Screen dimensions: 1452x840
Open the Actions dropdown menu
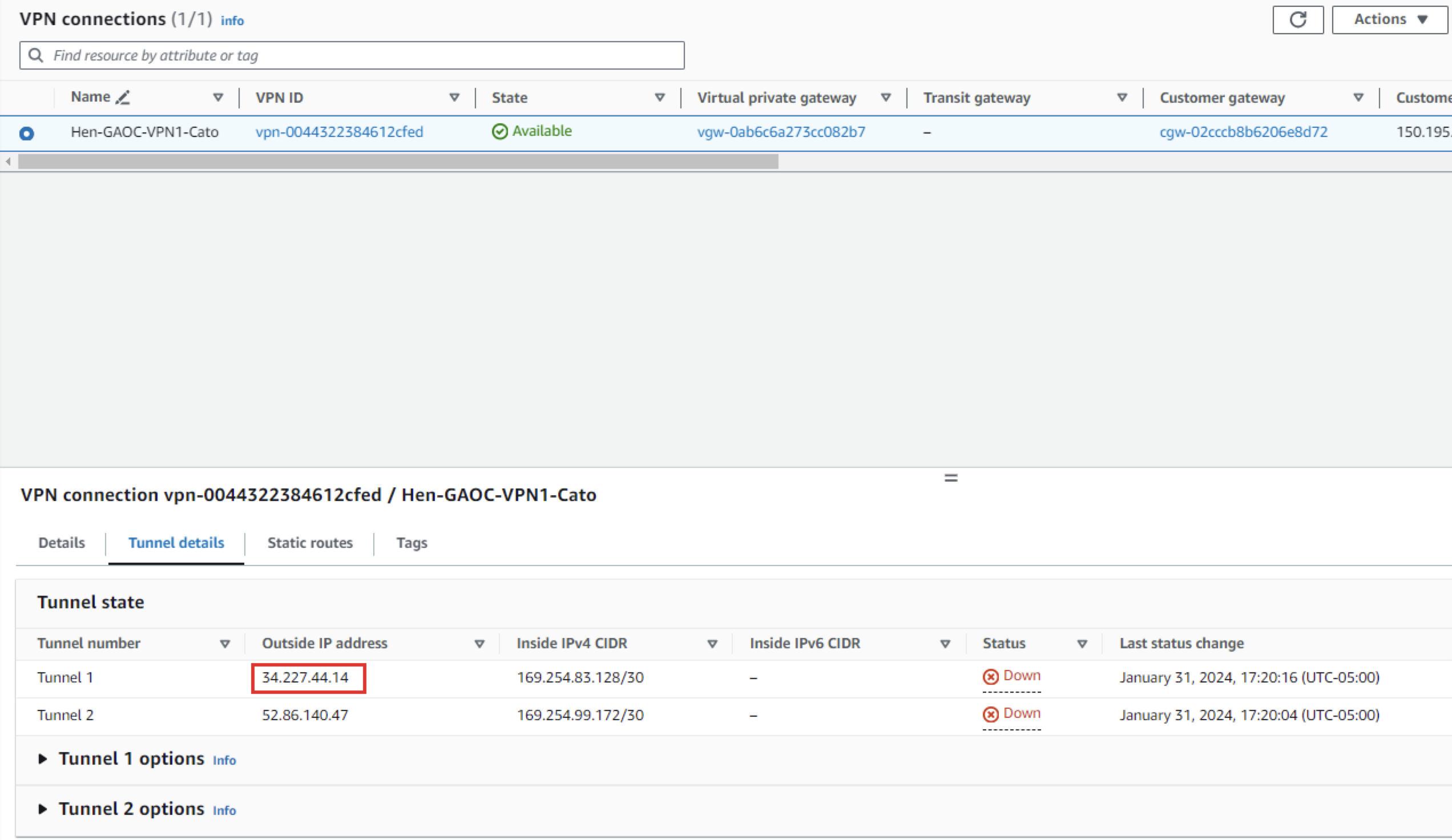point(1390,20)
